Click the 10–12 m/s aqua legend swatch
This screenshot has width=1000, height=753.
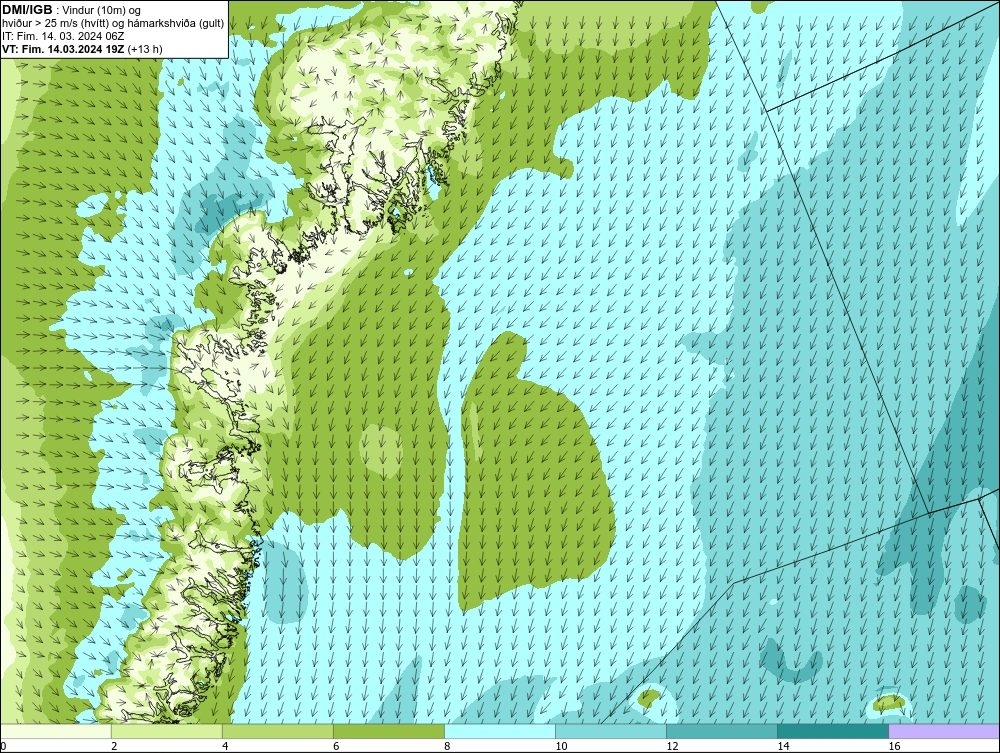point(611,731)
